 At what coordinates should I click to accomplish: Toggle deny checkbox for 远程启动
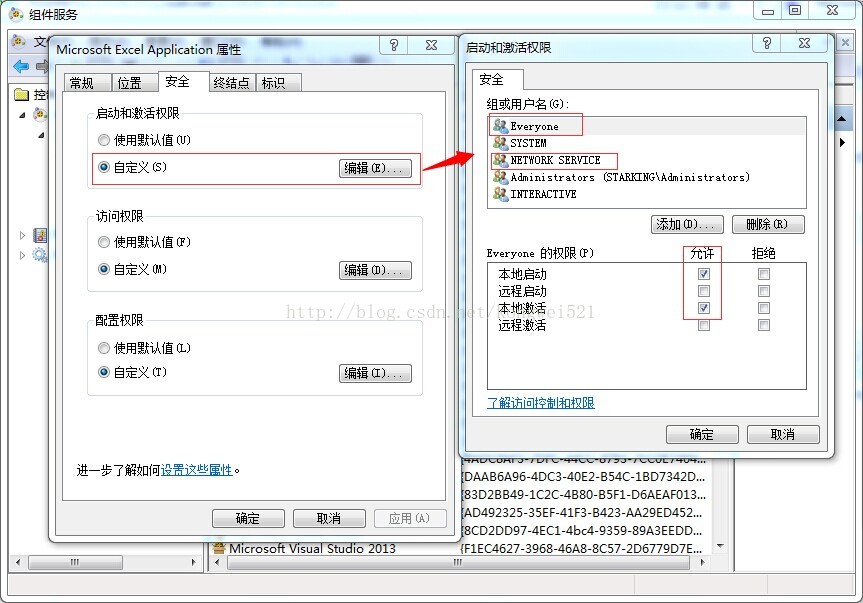click(763, 290)
